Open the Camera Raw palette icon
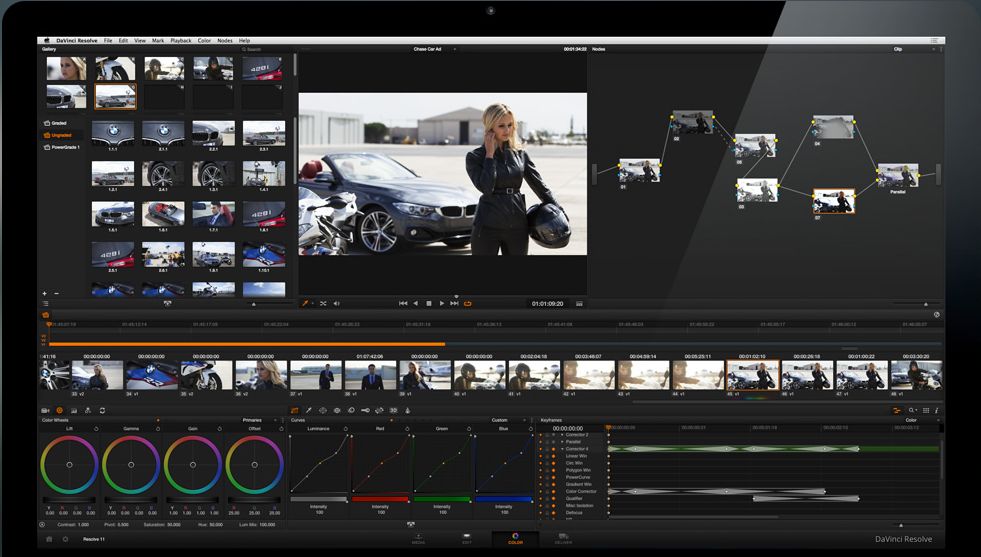This screenshot has width=981, height=557. point(45,410)
